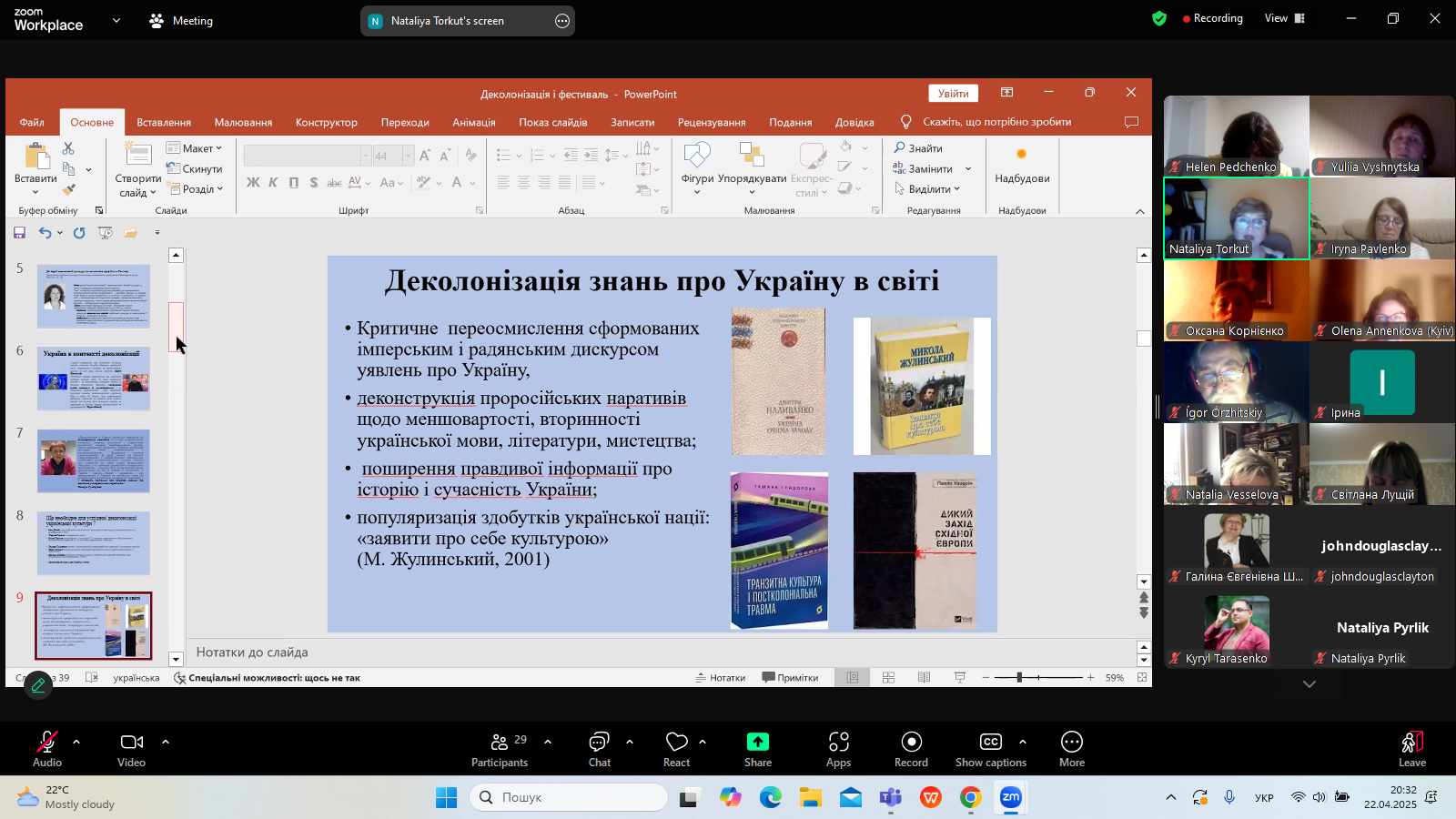
Task: Adjust the PowerPoint zoom slider
Action: [1019, 678]
